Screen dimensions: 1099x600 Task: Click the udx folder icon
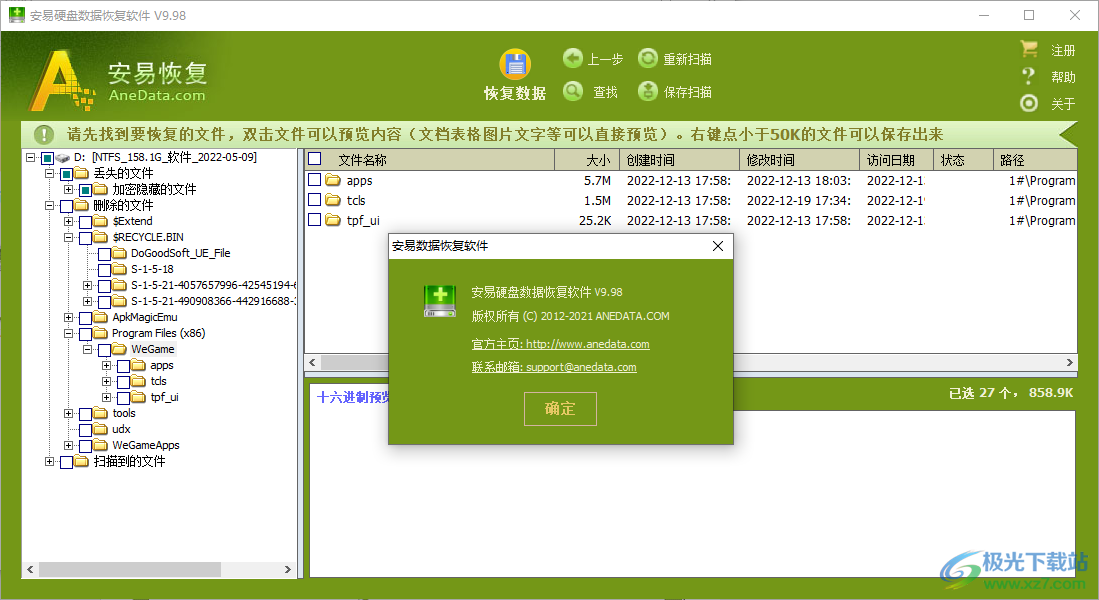[100, 429]
